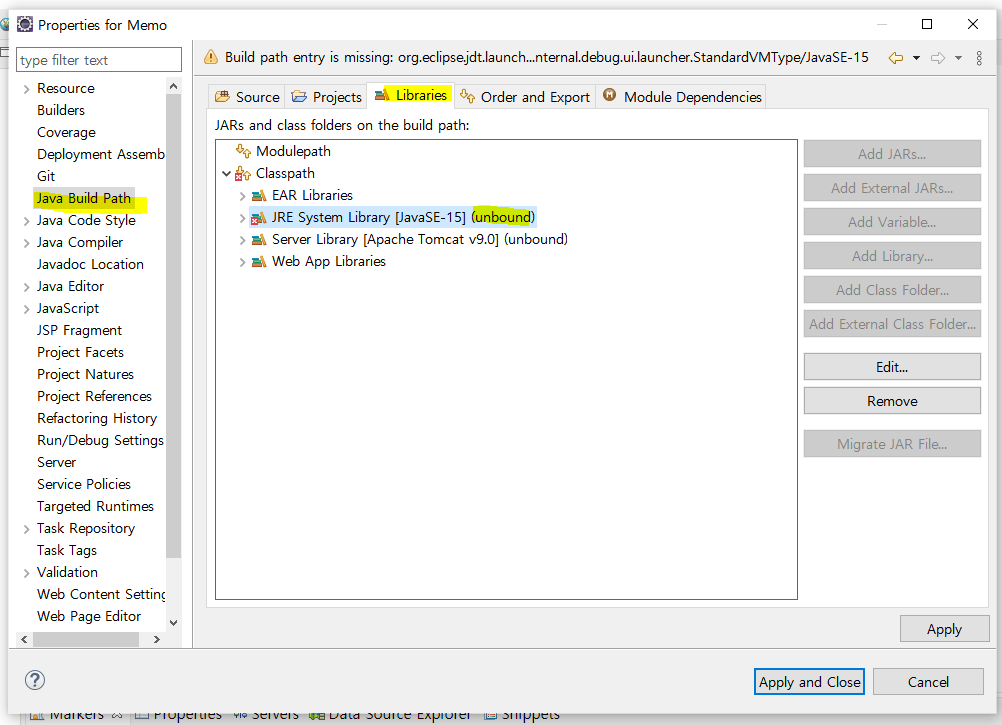The height and width of the screenshot is (725, 1002).
Task: Expand the Java Compiler category
Action: (x=26, y=243)
